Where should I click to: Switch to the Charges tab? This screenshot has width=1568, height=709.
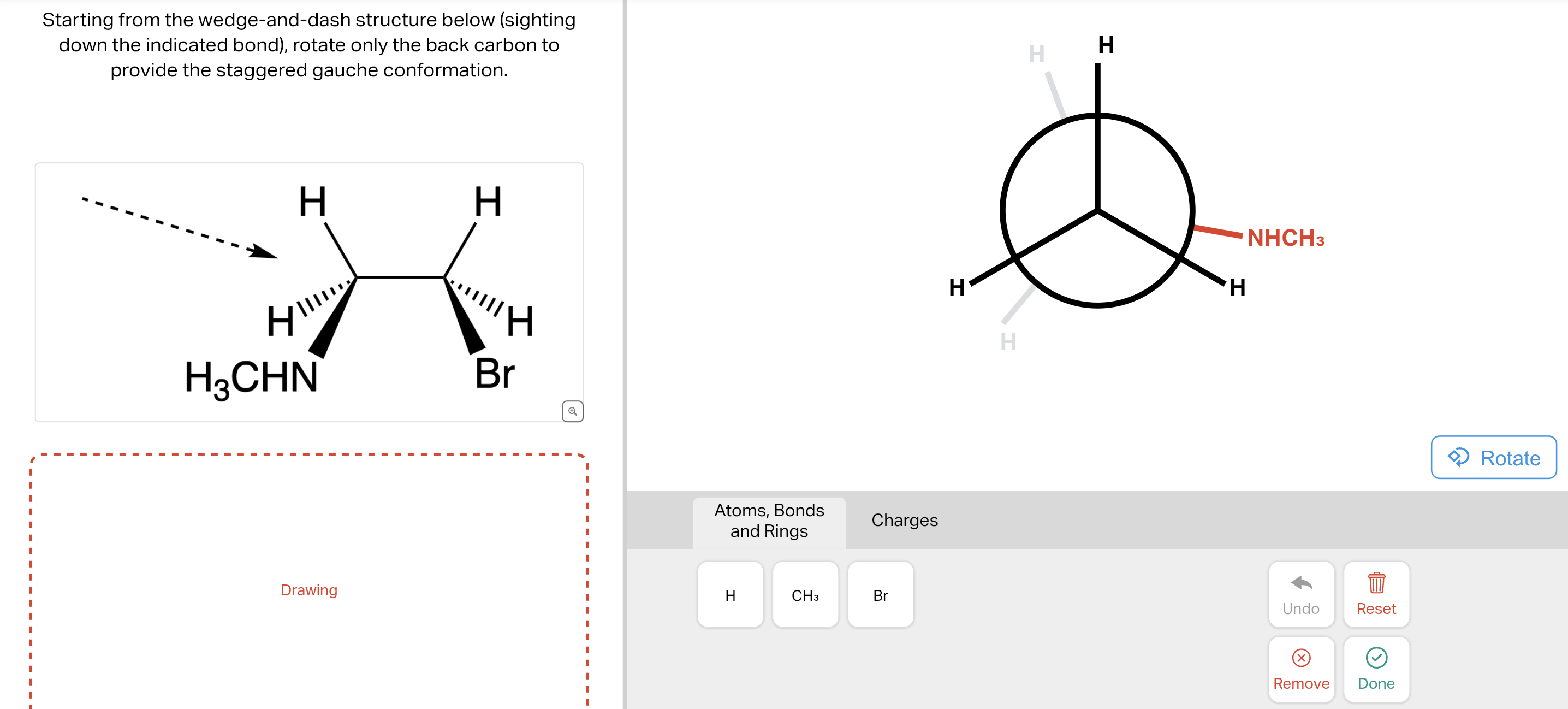pyautogui.click(x=905, y=520)
